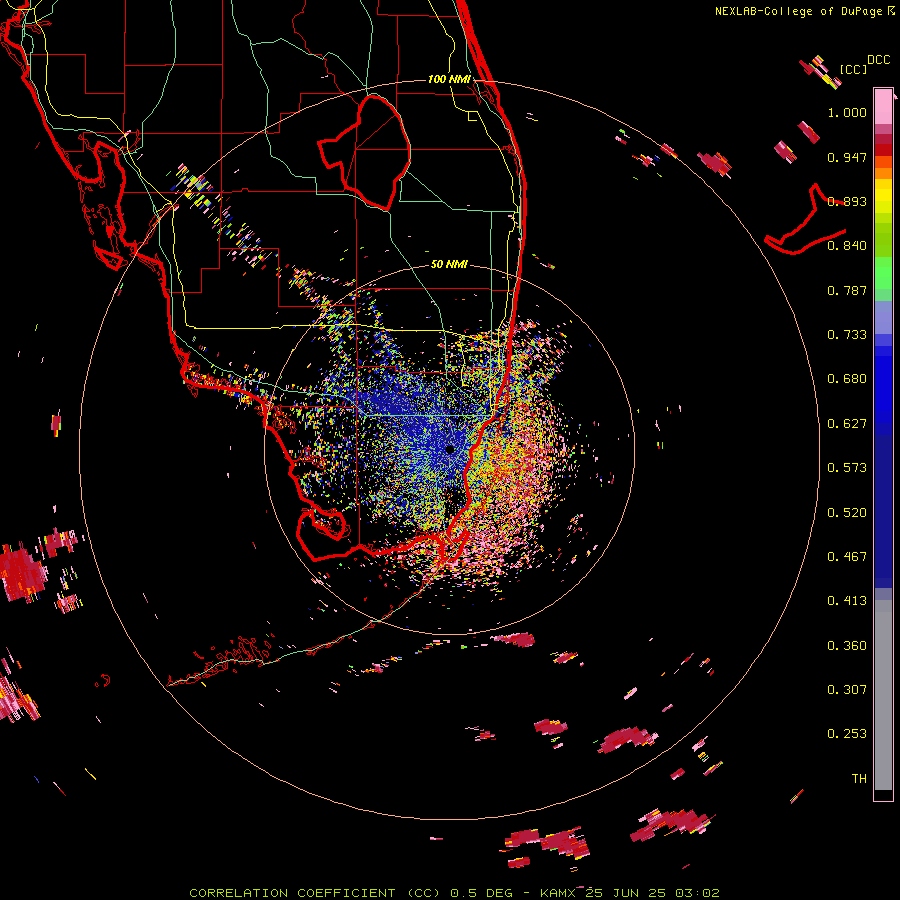Image resolution: width=900 pixels, height=900 pixels.
Task: Click the 50 NMI range ring label
Action: click(449, 264)
